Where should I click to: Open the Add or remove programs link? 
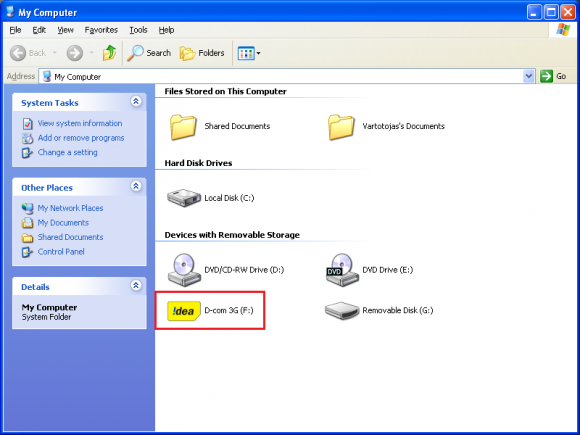click(81, 138)
